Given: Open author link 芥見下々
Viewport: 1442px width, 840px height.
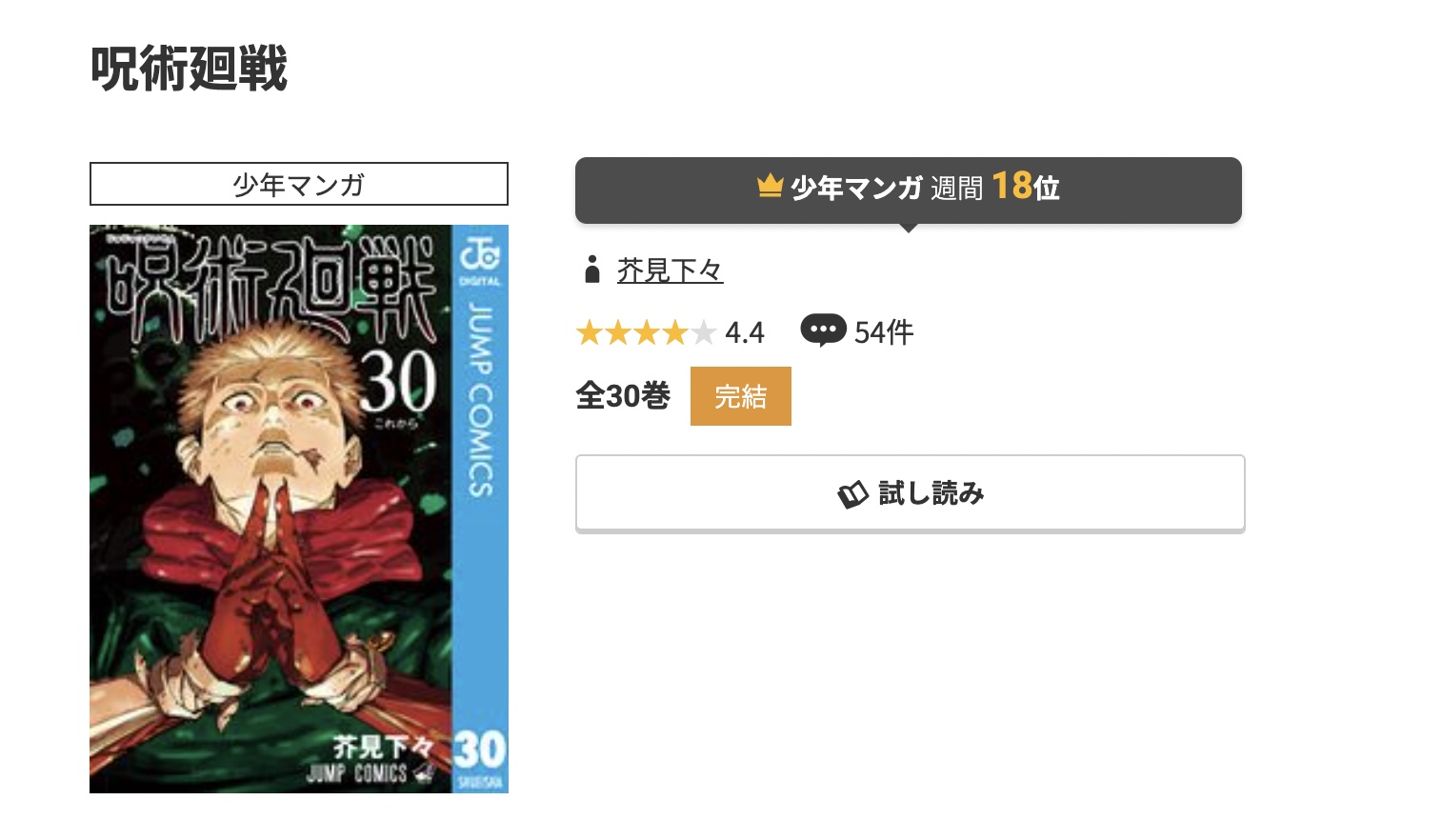Looking at the screenshot, I should pyautogui.click(x=670, y=270).
